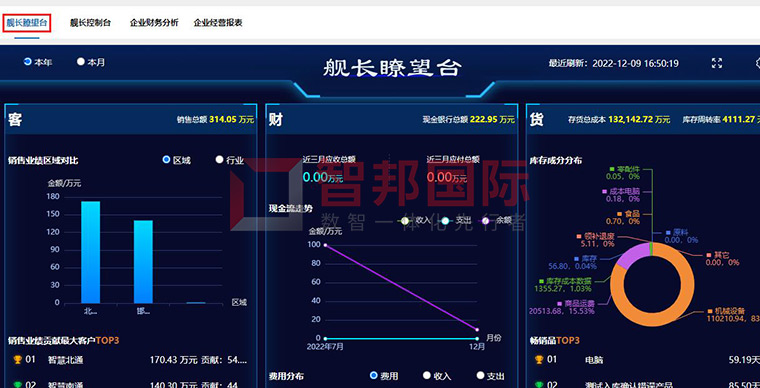This screenshot has width=760, height=388.
Task: Click the 170.43 万元 value
Action: 174,360
